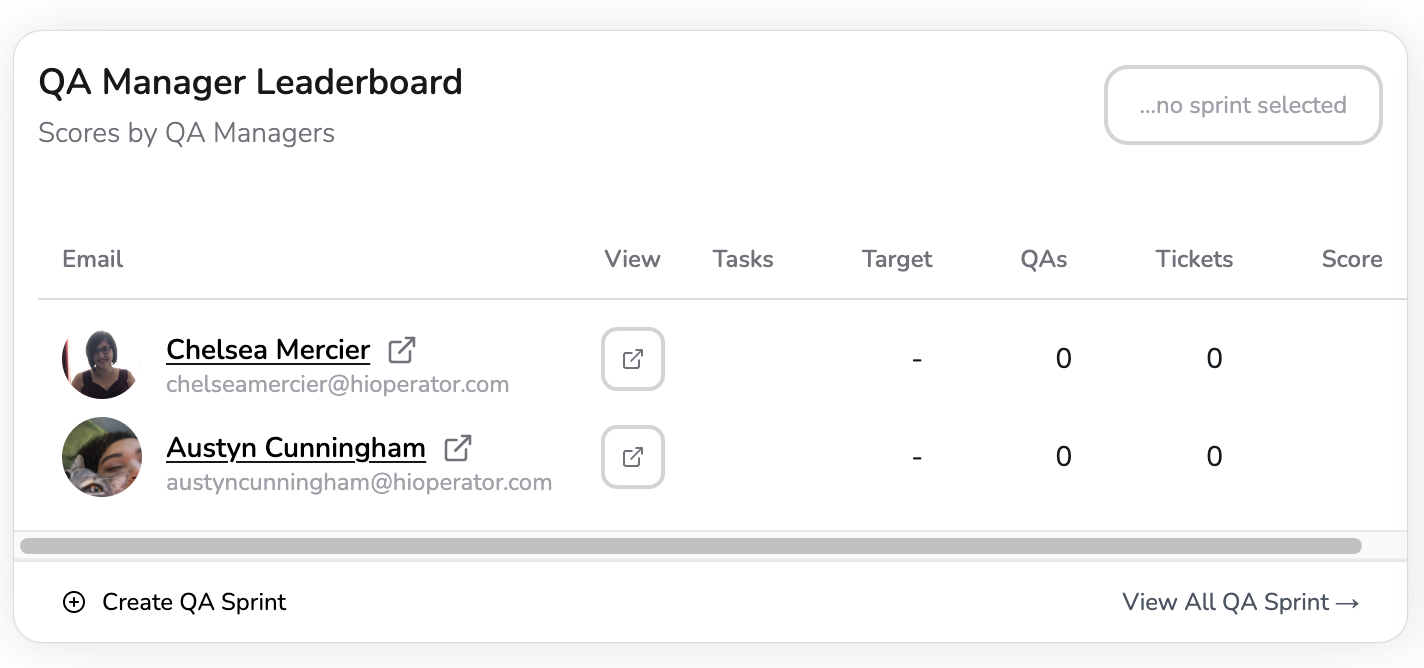Click external link icon beside Austyn Cunningham's name
This screenshot has height=668, width=1424.
coord(457,448)
